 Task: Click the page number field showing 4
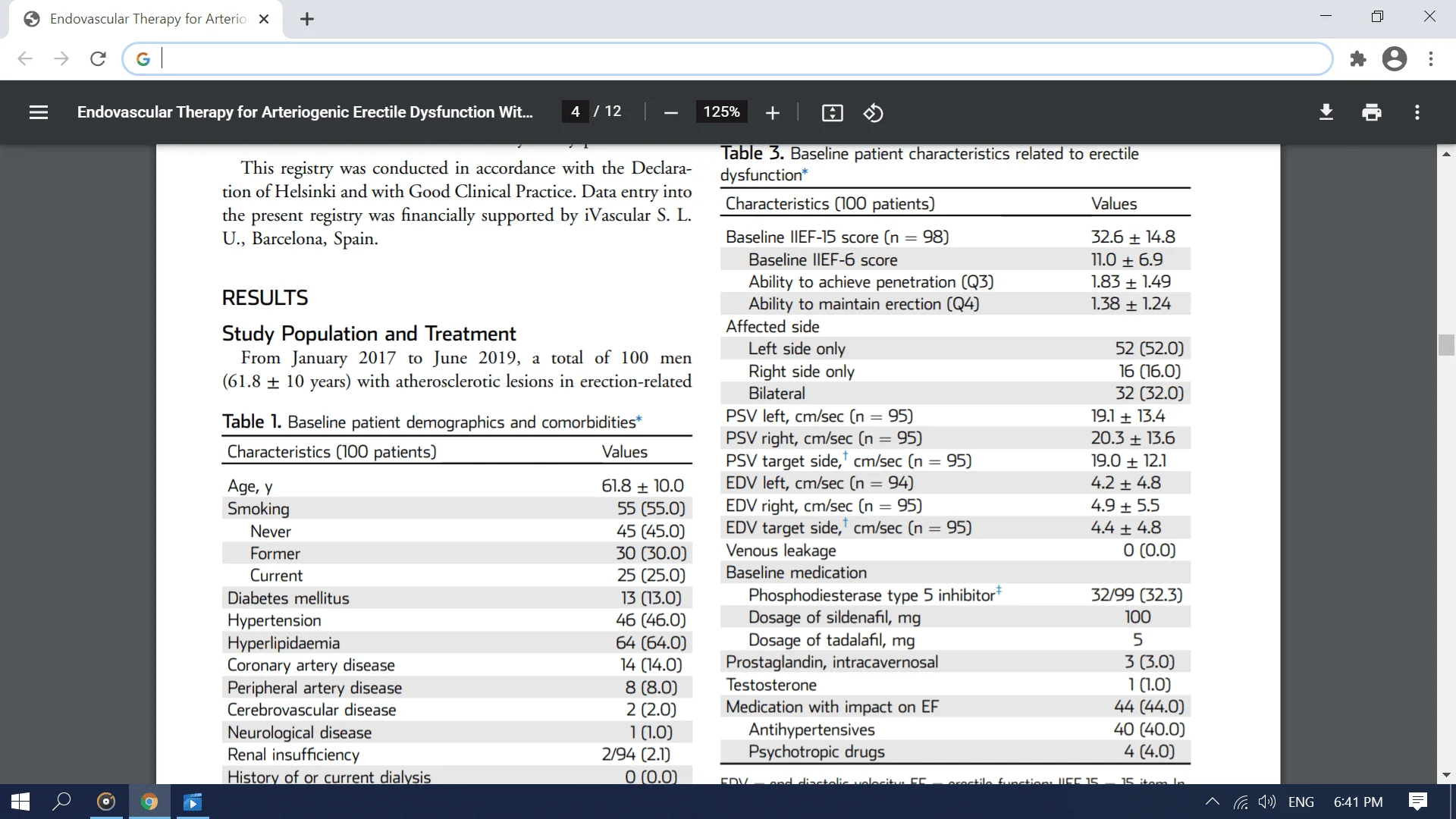pyautogui.click(x=576, y=111)
